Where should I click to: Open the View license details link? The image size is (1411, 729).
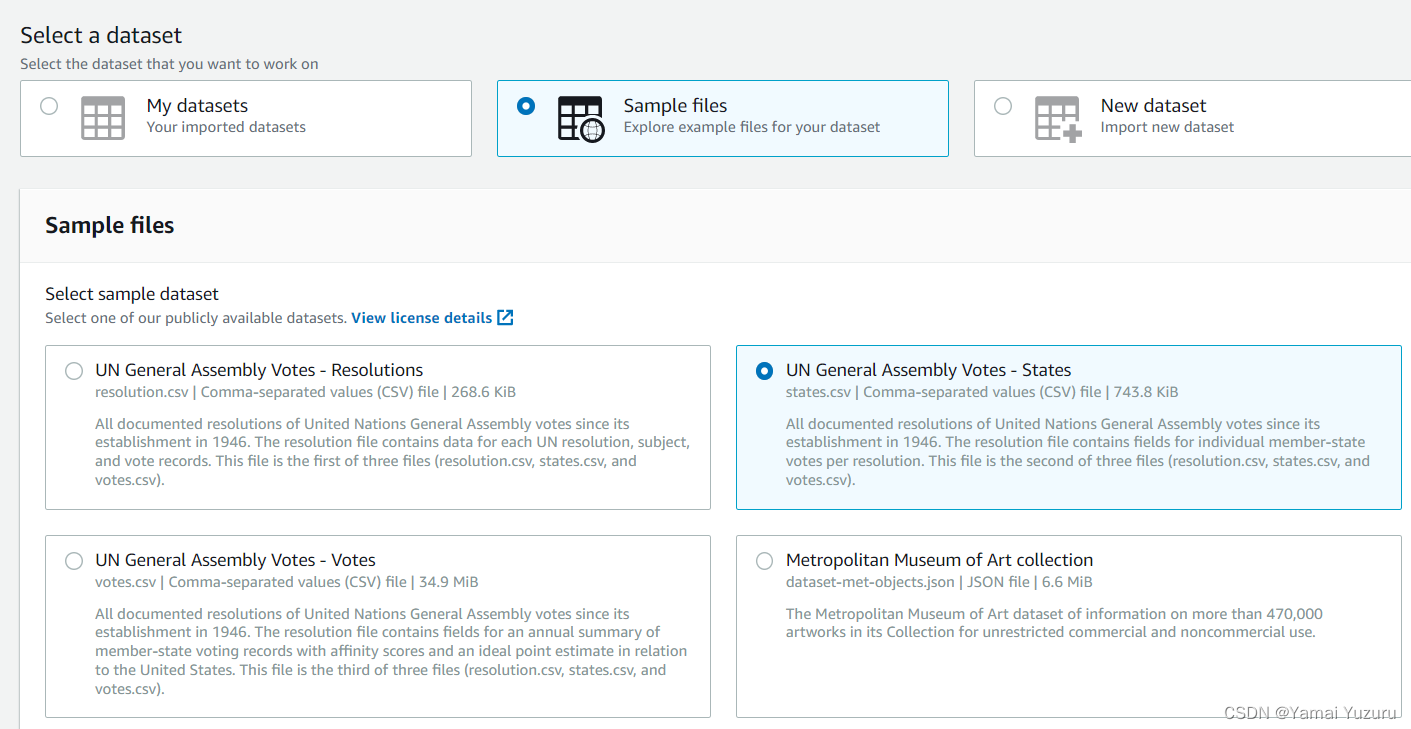click(421, 318)
